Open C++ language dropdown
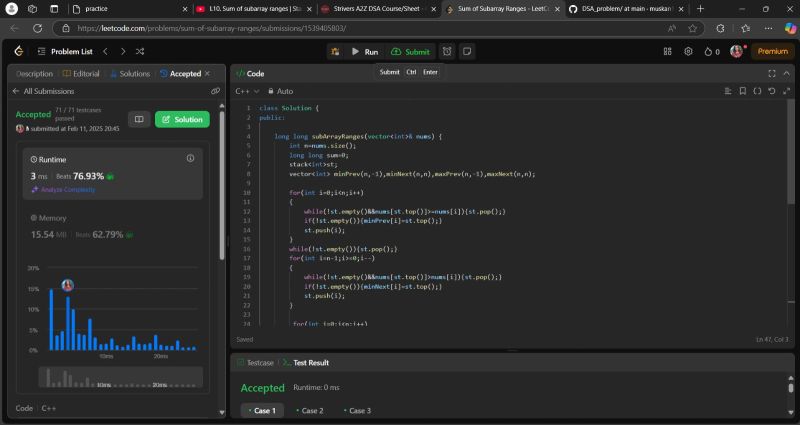 click(247, 91)
